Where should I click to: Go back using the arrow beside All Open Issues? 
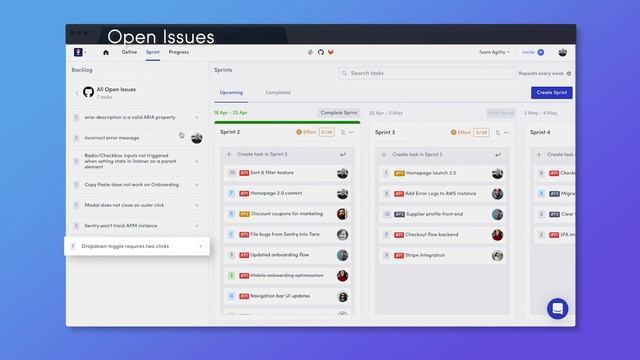coord(77,93)
